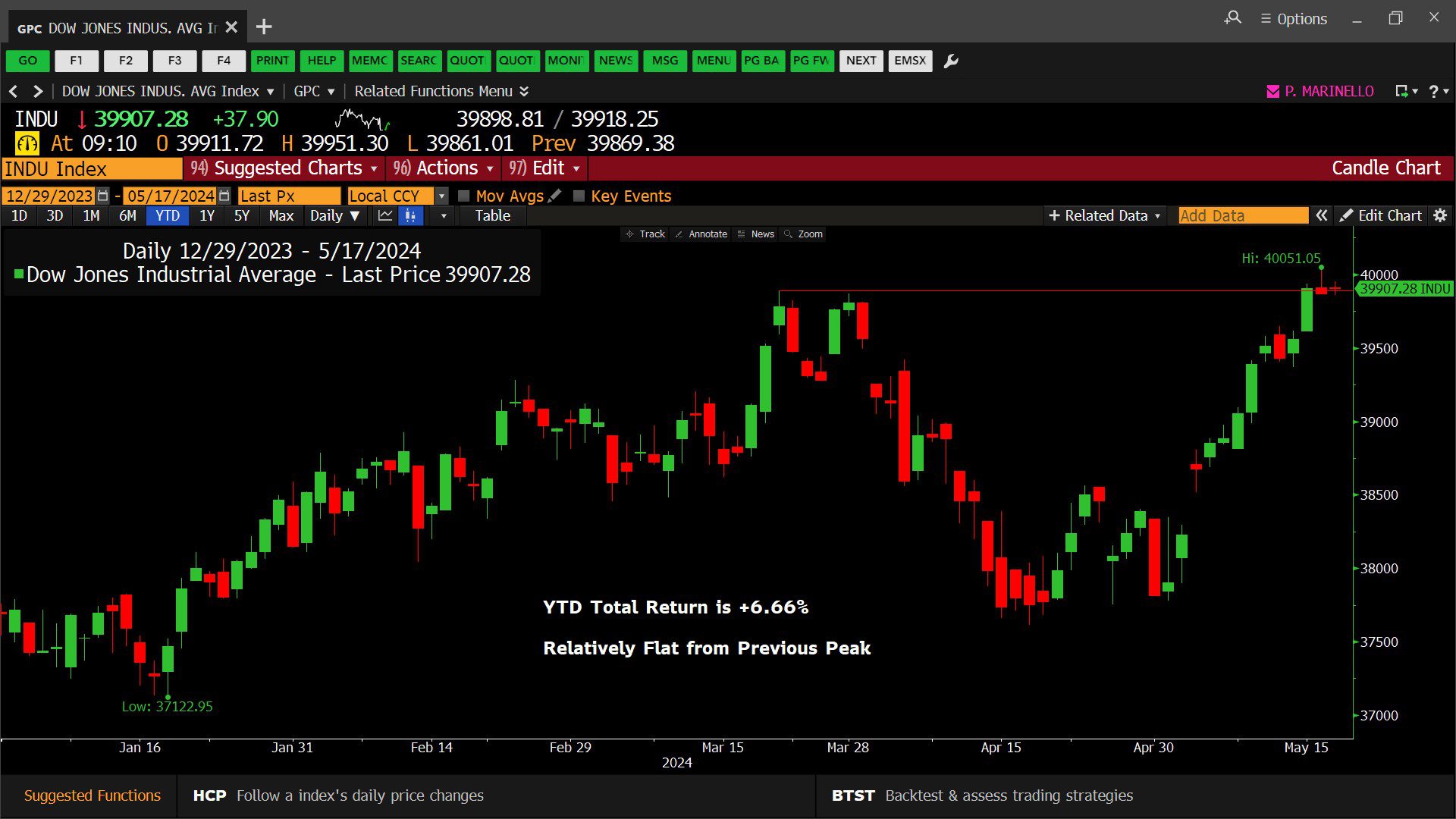Open chart settings gear icon
Viewport: 1456px width, 819px height.
click(x=1440, y=215)
